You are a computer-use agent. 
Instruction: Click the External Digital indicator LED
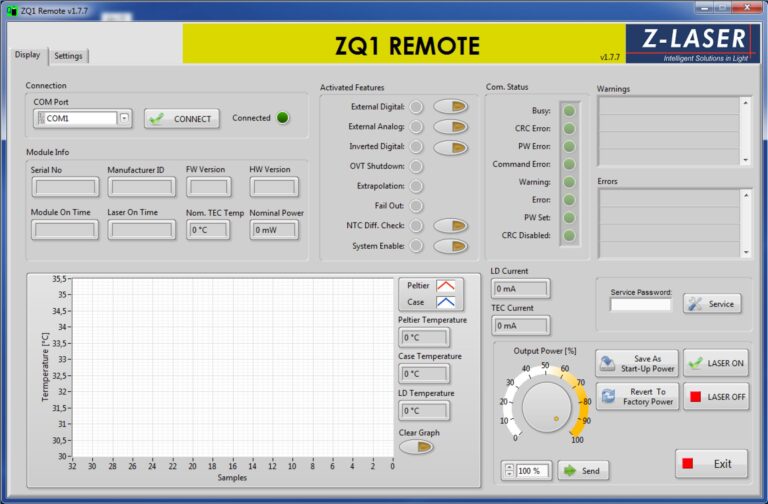pyautogui.click(x=416, y=107)
